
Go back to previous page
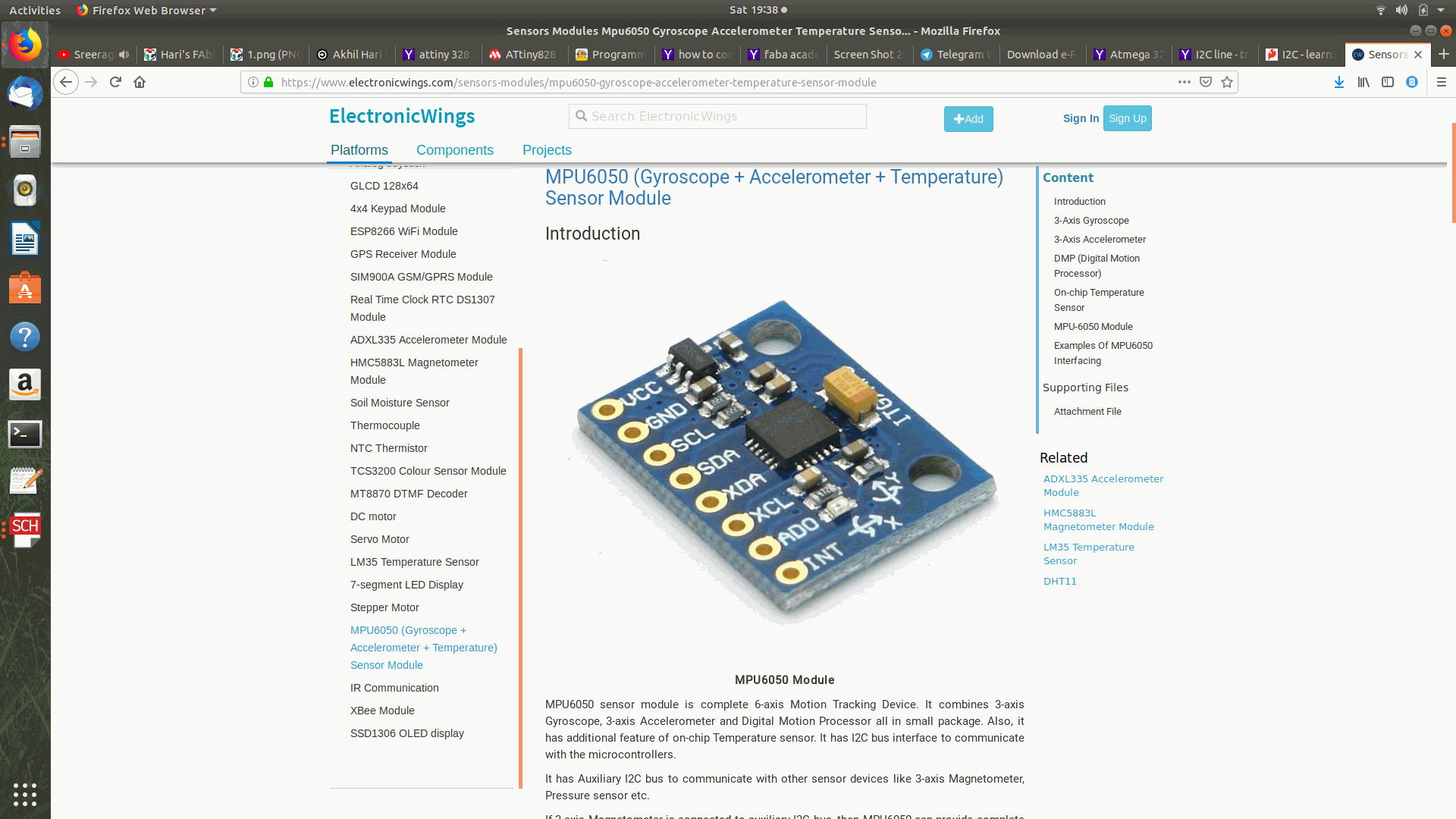click(66, 82)
